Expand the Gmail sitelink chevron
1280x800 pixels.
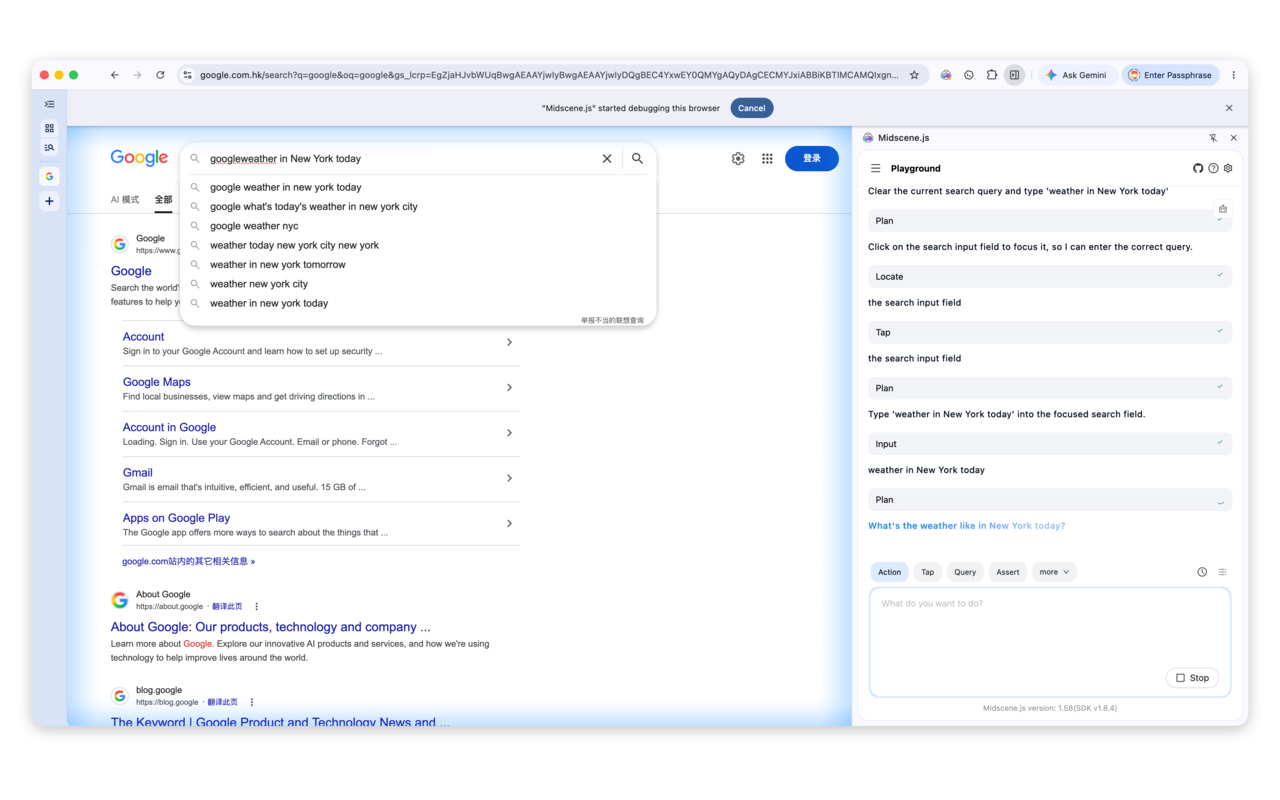[x=509, y=478]
